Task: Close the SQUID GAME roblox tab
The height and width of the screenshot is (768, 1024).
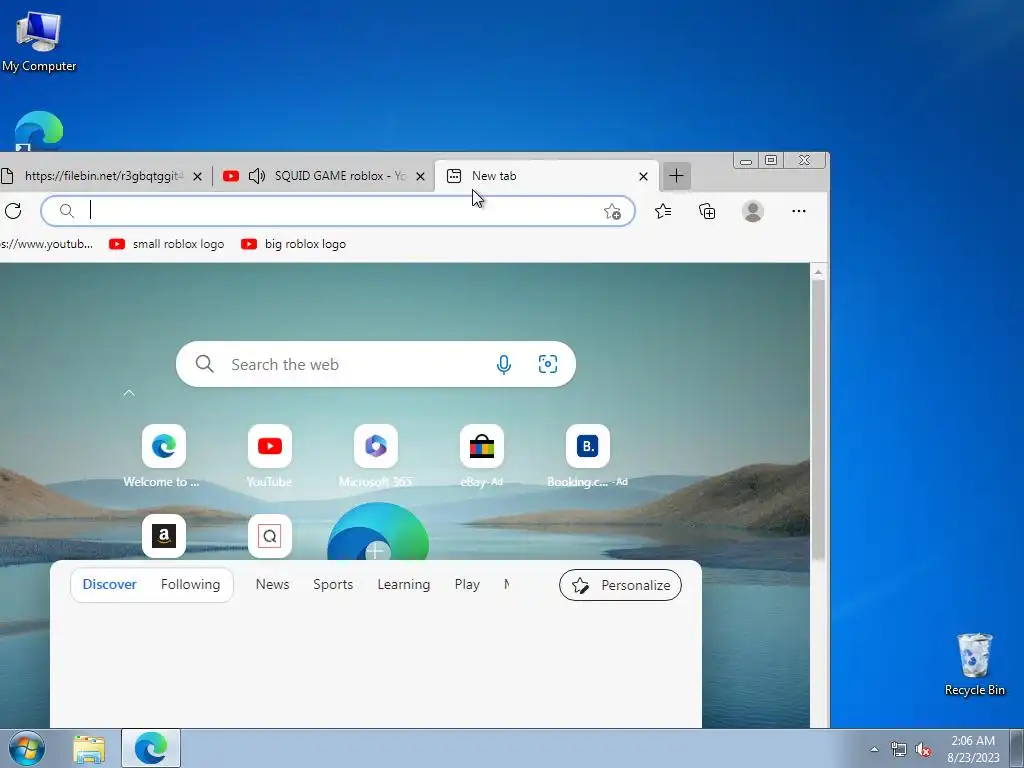Action: [x=421, y=176]
